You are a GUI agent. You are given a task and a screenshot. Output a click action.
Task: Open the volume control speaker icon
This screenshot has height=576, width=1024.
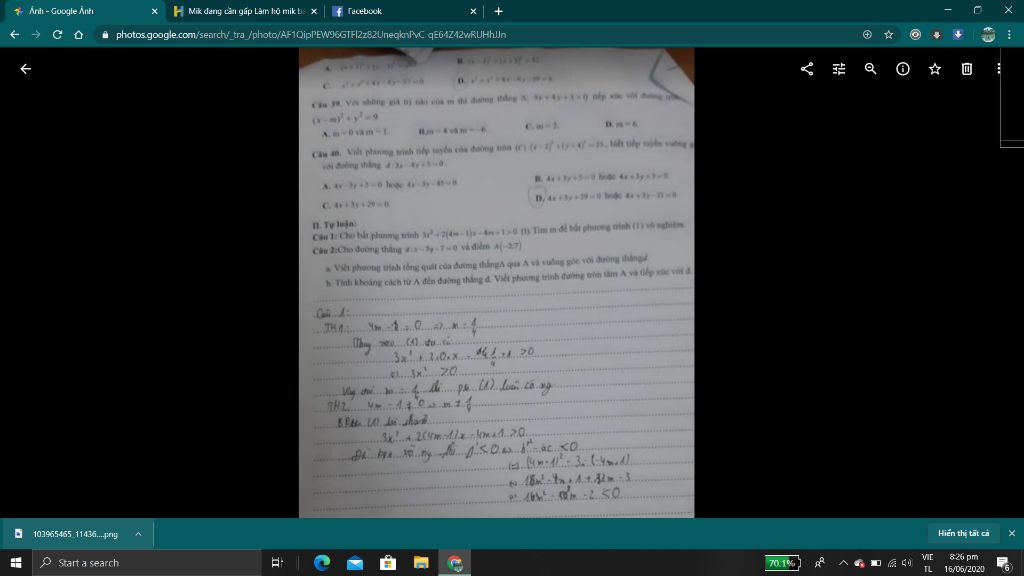point(906,562)
